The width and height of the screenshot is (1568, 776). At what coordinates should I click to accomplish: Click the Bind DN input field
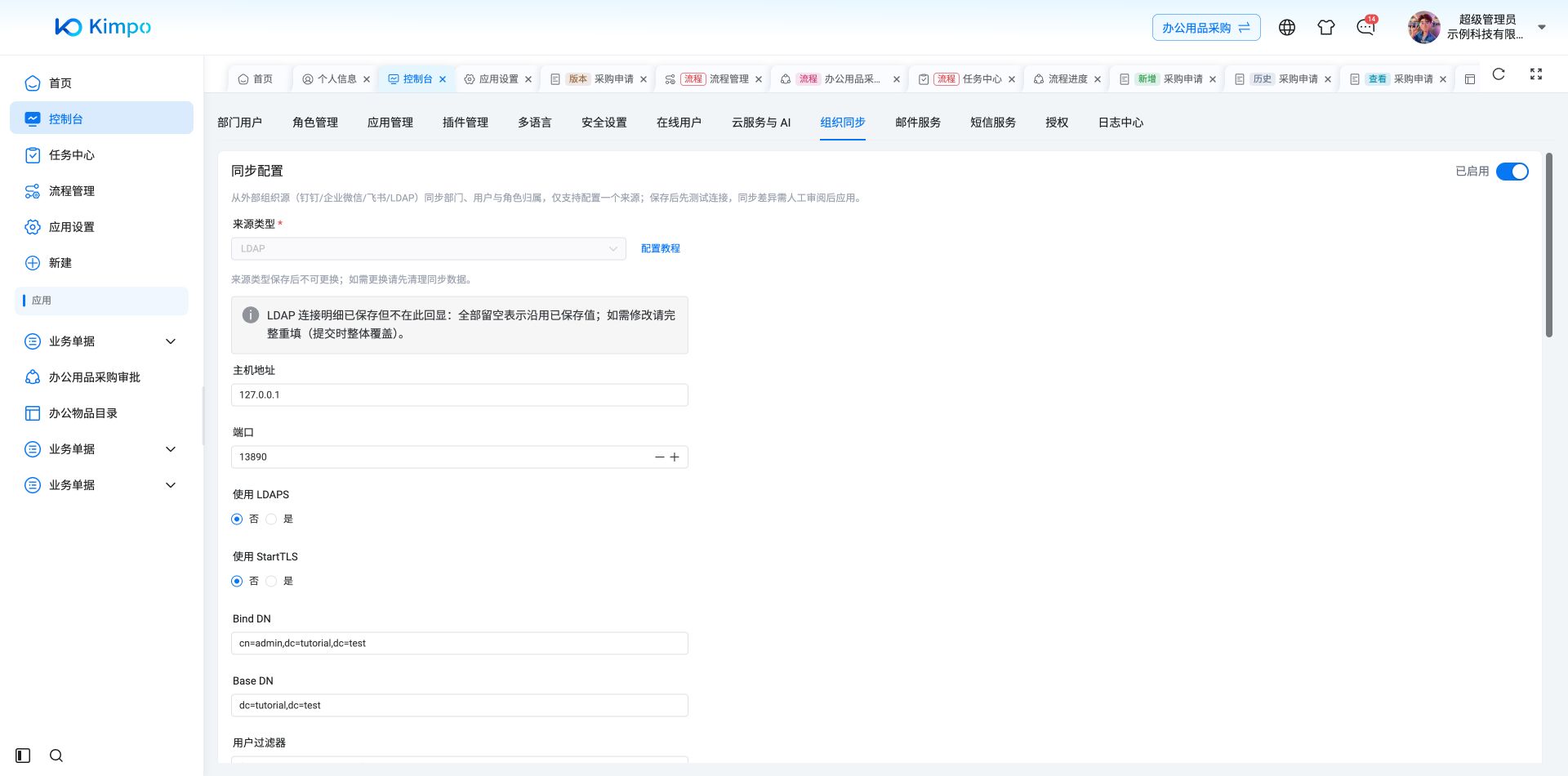click(x=459, y=643)
